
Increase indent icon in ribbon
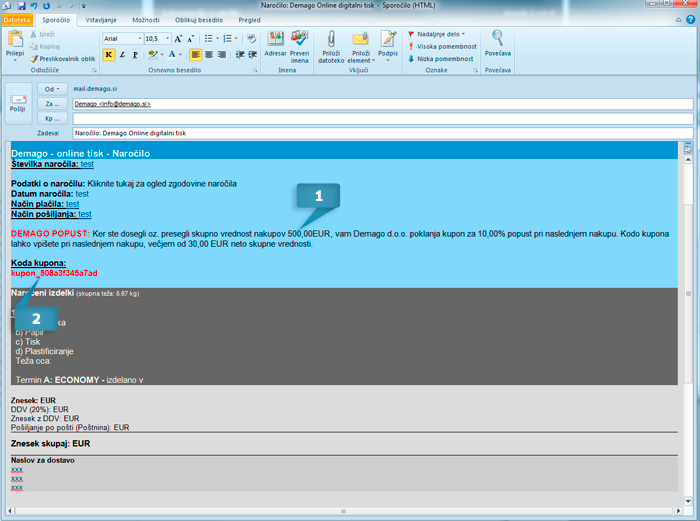click(x=253, y=54)
